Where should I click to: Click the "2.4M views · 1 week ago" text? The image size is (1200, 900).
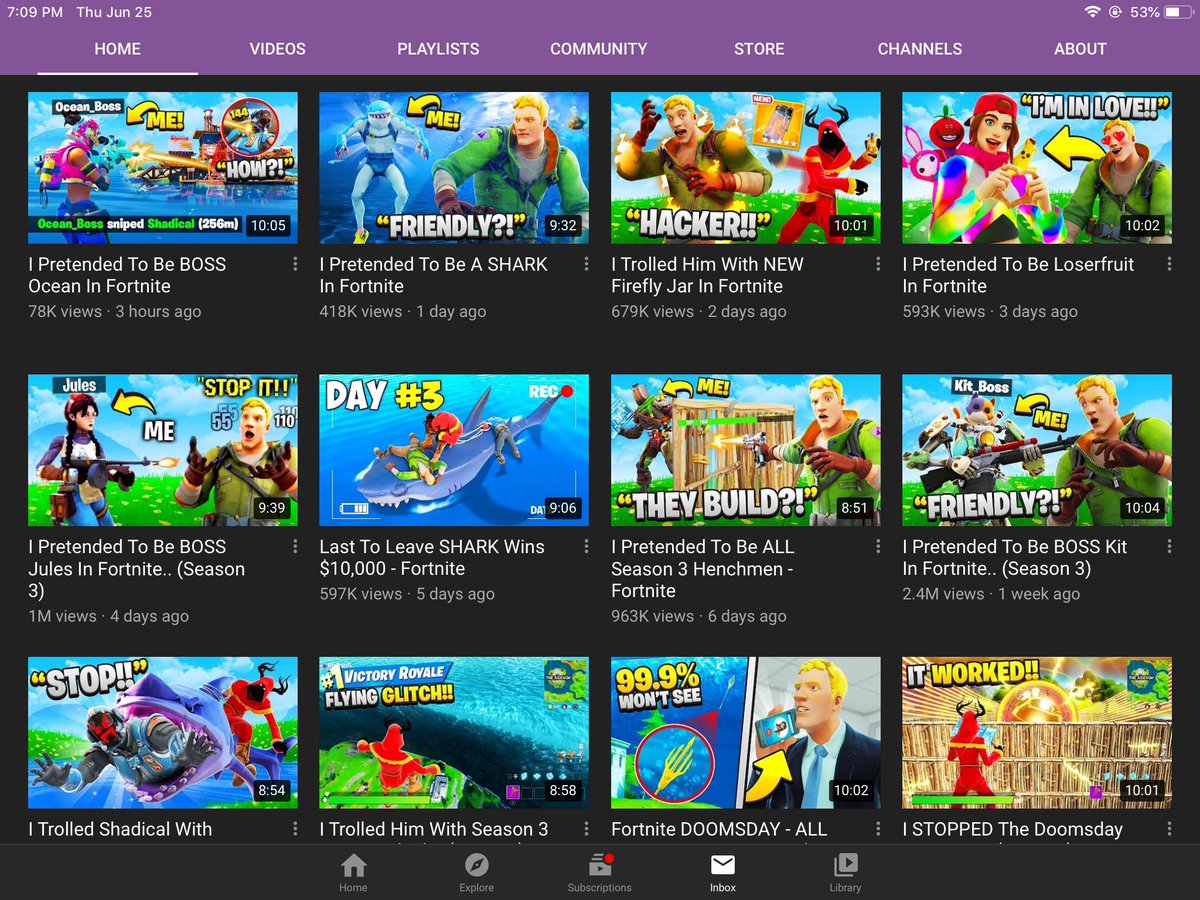pyautogui.click(x=991, y=593)
